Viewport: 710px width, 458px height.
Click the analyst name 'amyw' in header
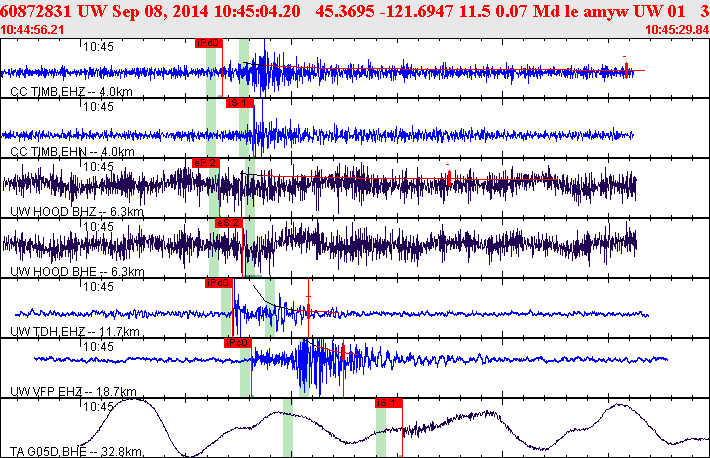tap(604, 11)
